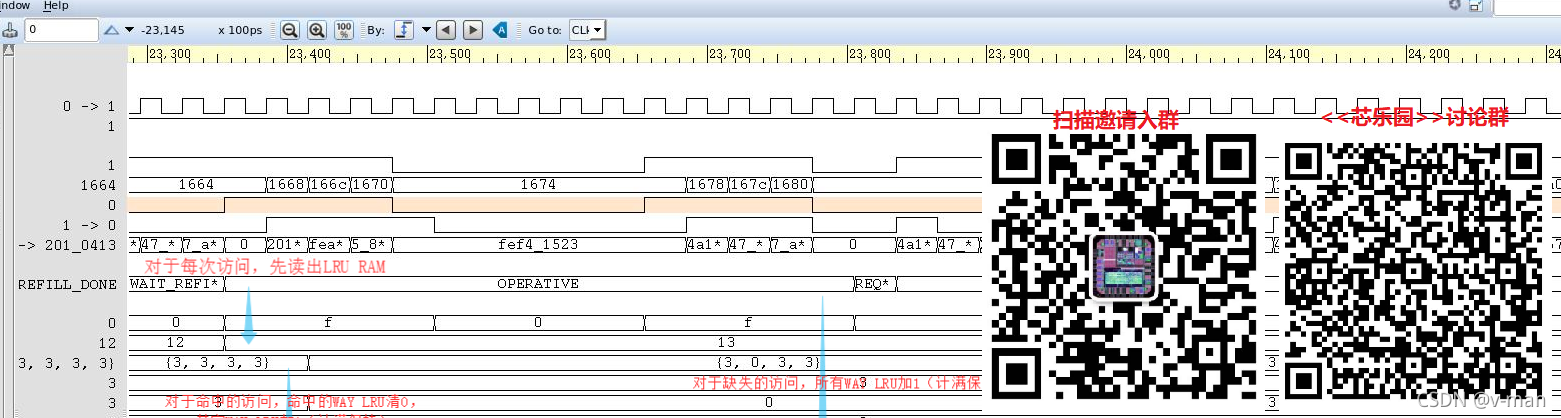The height and width of the screenshot is (418, 1561).
Task: Select the signal row with value 3, 3, 3, 3}
Action: [x=67, y=362]
